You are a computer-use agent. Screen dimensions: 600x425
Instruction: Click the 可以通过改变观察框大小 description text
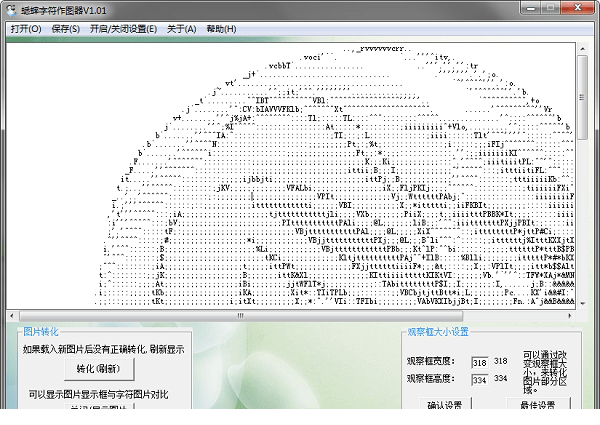click(545, 373)
